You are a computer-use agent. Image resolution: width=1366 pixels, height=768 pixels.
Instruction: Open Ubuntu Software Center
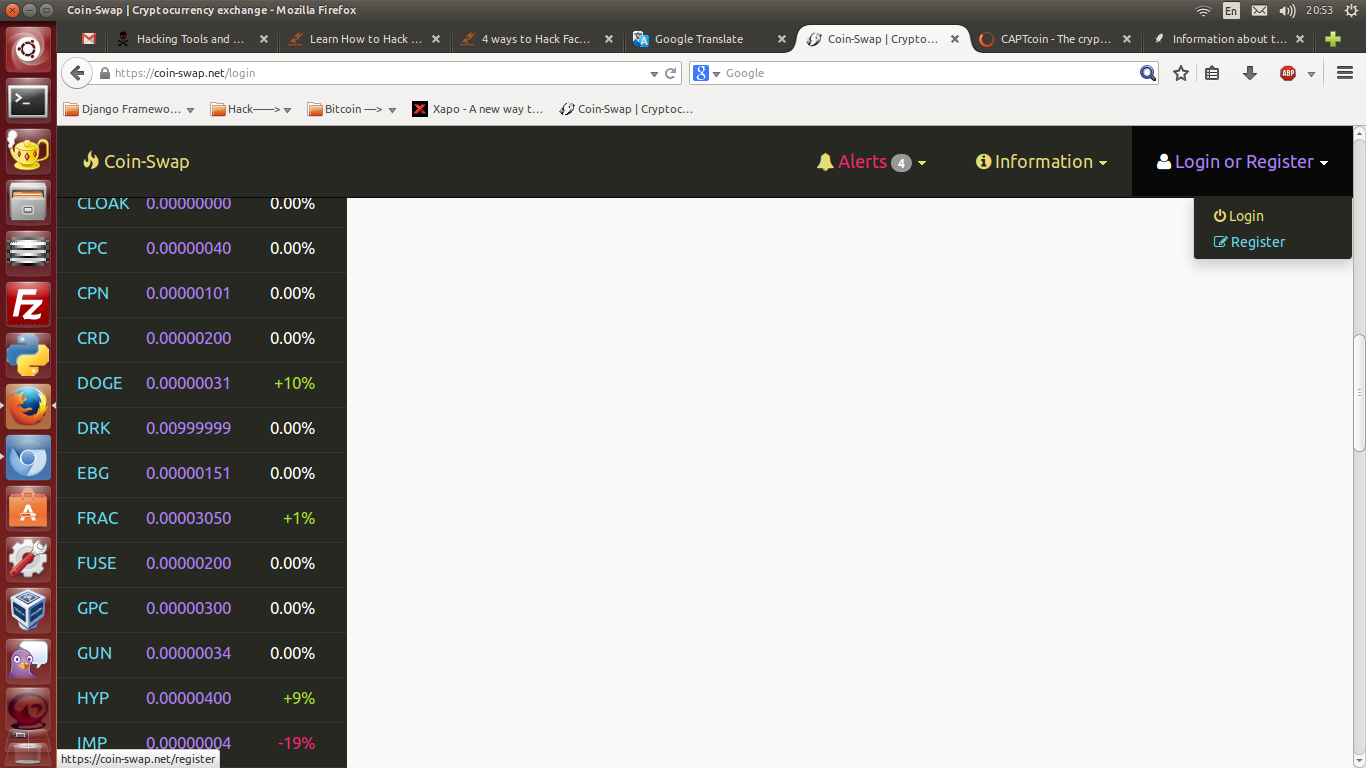[x=28, y=509]
